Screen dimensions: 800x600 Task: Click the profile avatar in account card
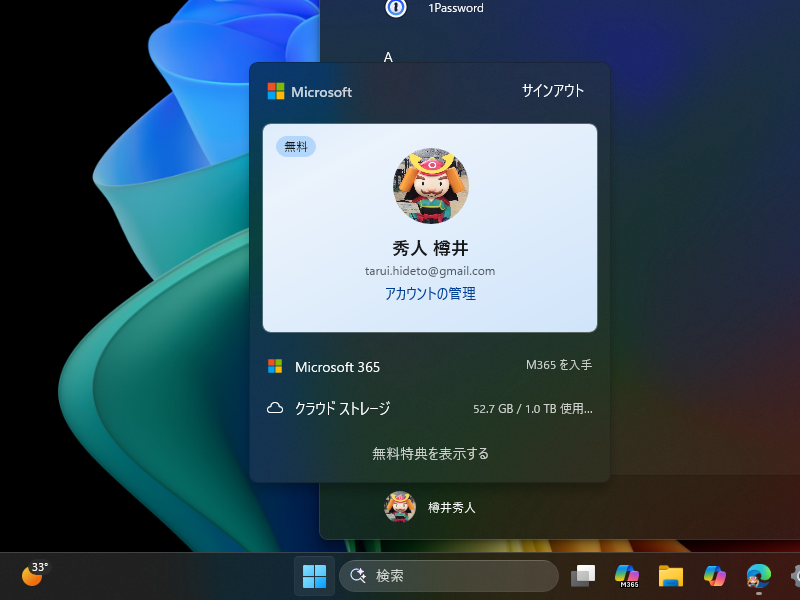click(x=430, y=186)
